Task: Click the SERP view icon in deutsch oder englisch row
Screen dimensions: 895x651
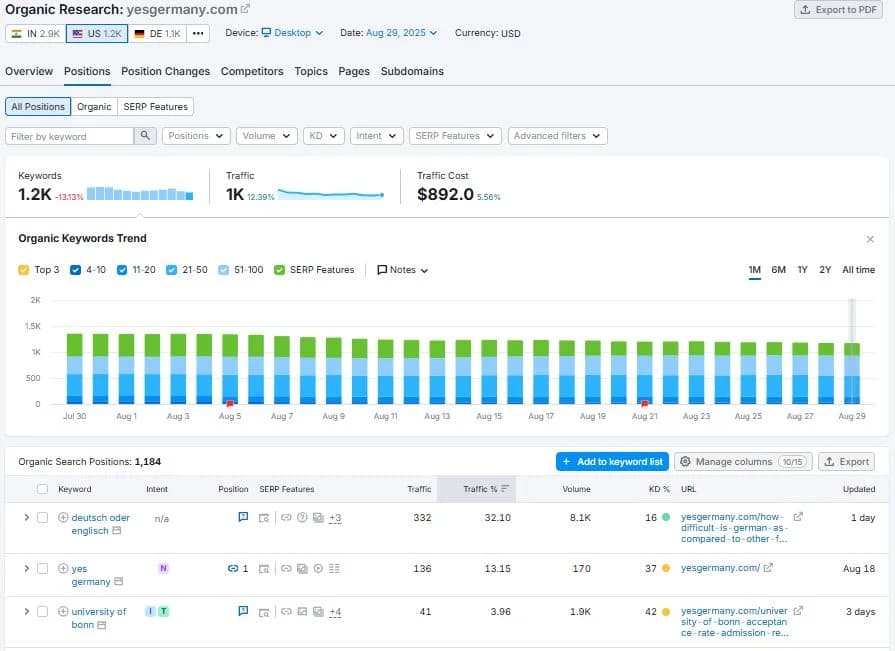Action: pos(264,518)
